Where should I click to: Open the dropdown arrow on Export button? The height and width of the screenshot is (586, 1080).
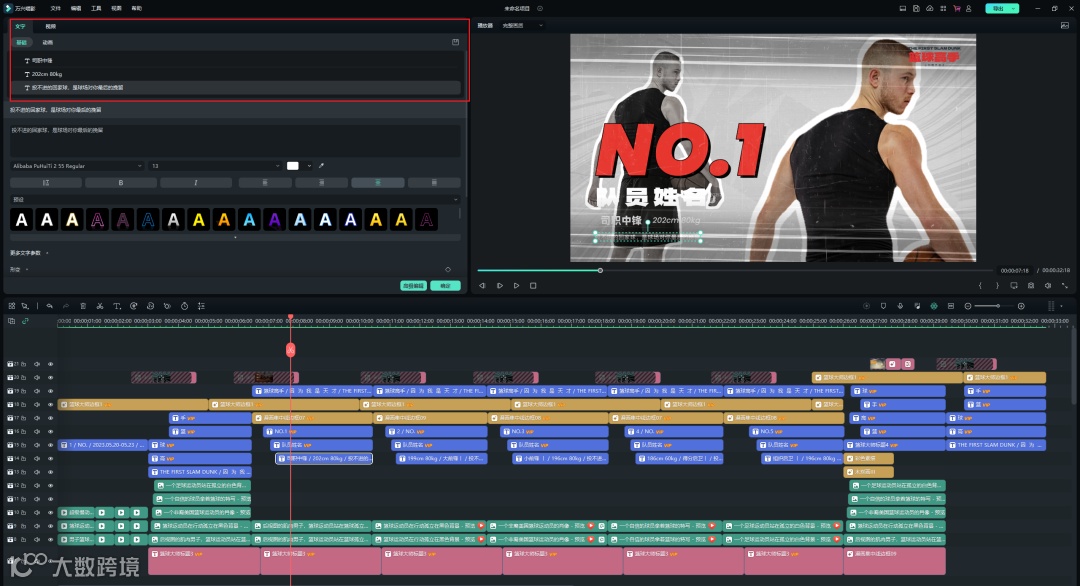1013,8
